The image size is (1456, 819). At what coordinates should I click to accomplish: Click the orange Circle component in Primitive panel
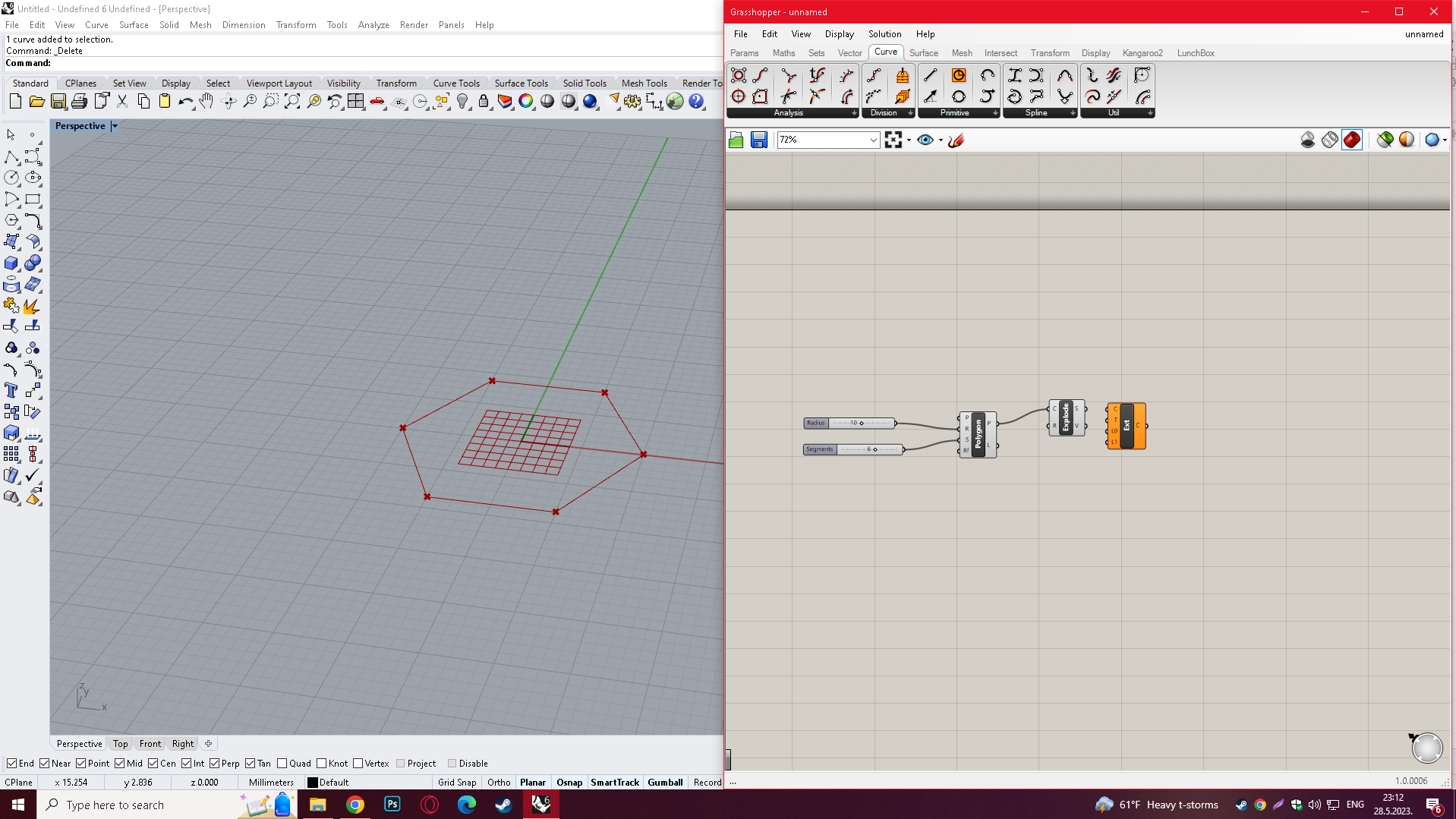coord(959,75)
